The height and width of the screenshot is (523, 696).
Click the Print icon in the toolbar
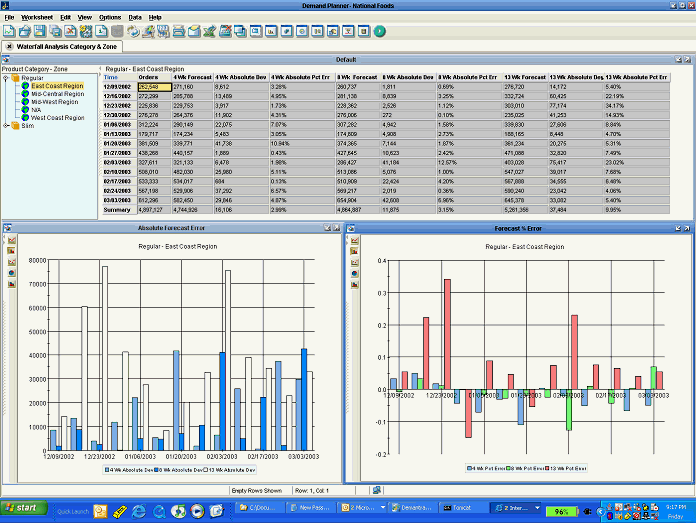pos(178,31)
